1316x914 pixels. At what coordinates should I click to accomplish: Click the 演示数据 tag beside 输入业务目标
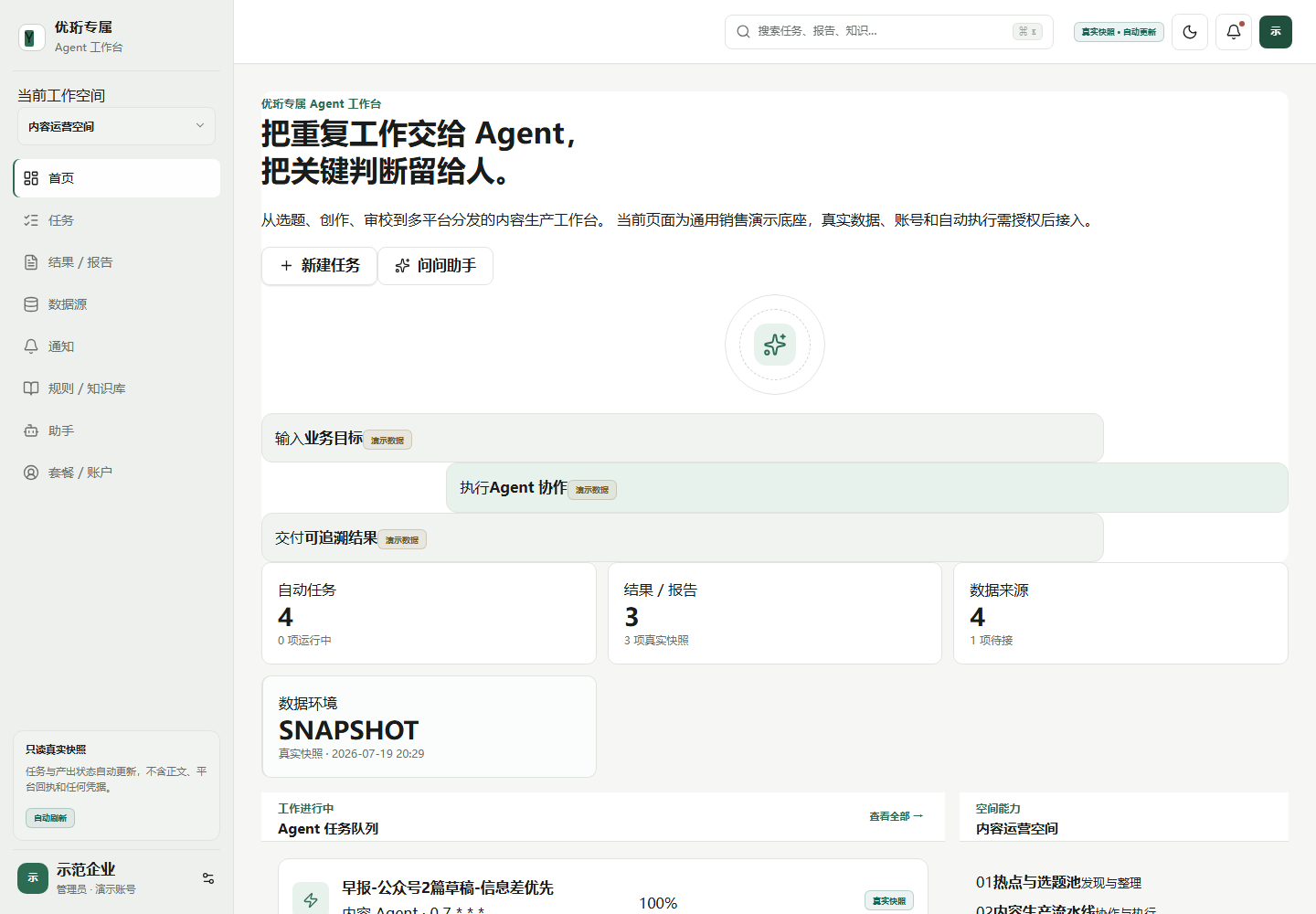387,441
